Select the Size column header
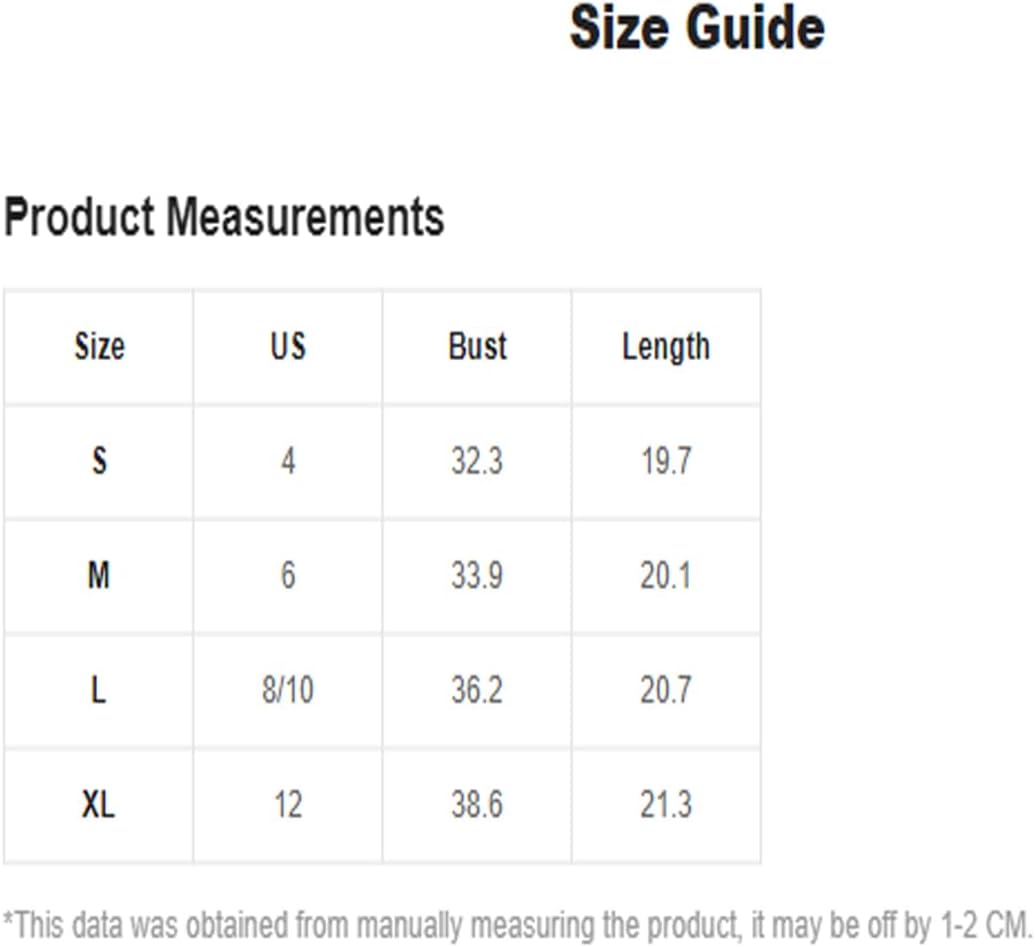1035x947 pixels. (x=99, y=346)
